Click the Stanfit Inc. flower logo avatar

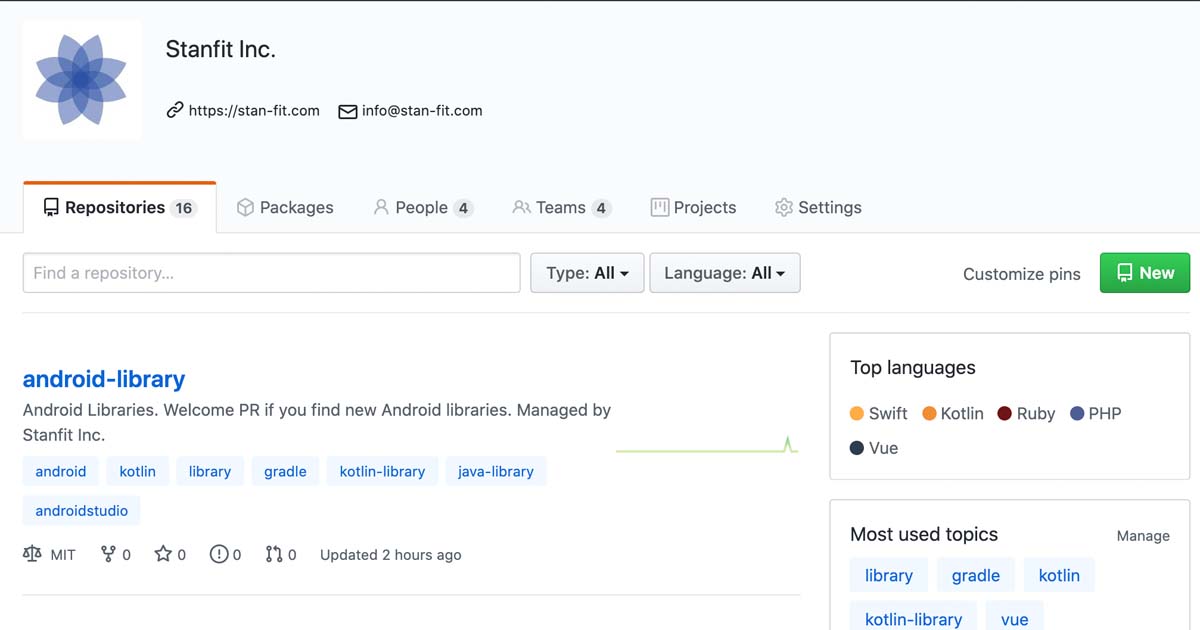[81, 80]
